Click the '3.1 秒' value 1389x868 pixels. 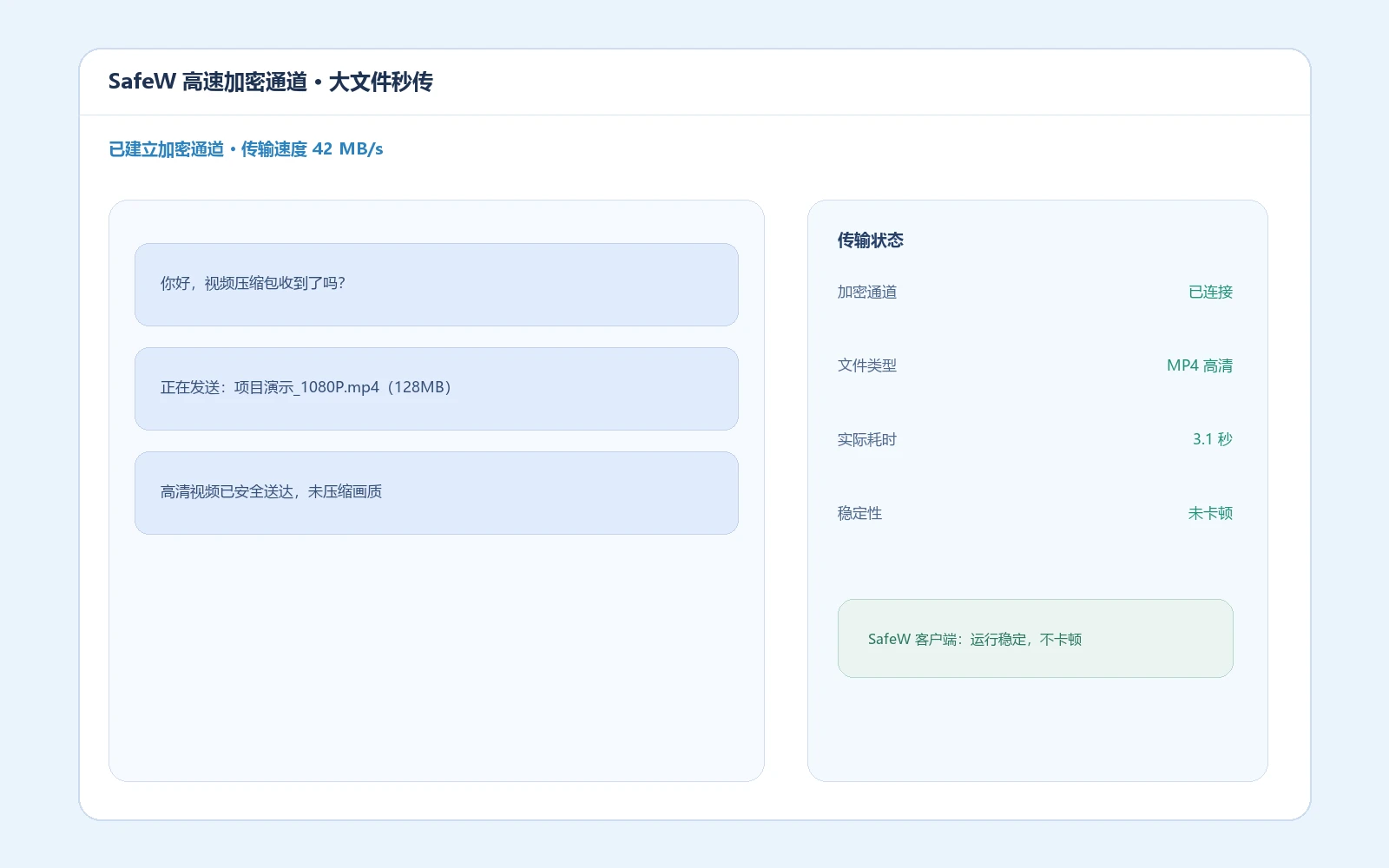point(1212,439)
